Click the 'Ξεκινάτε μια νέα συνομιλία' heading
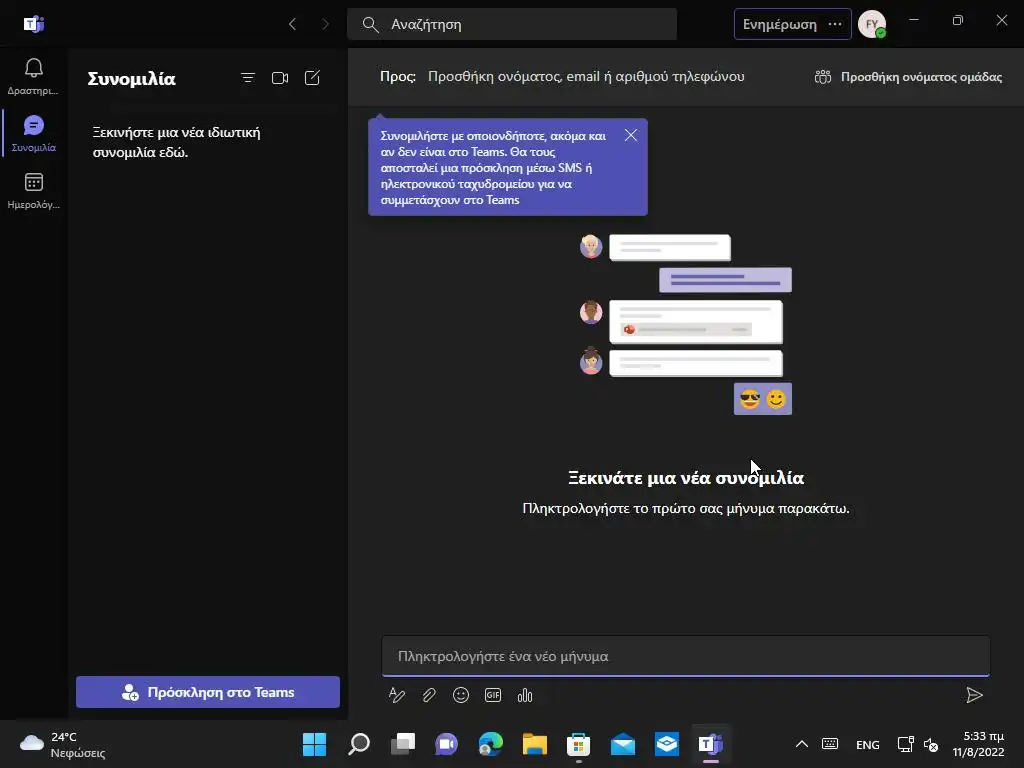The width and height of the screenshot is (1024, 768). pos(686,478)
